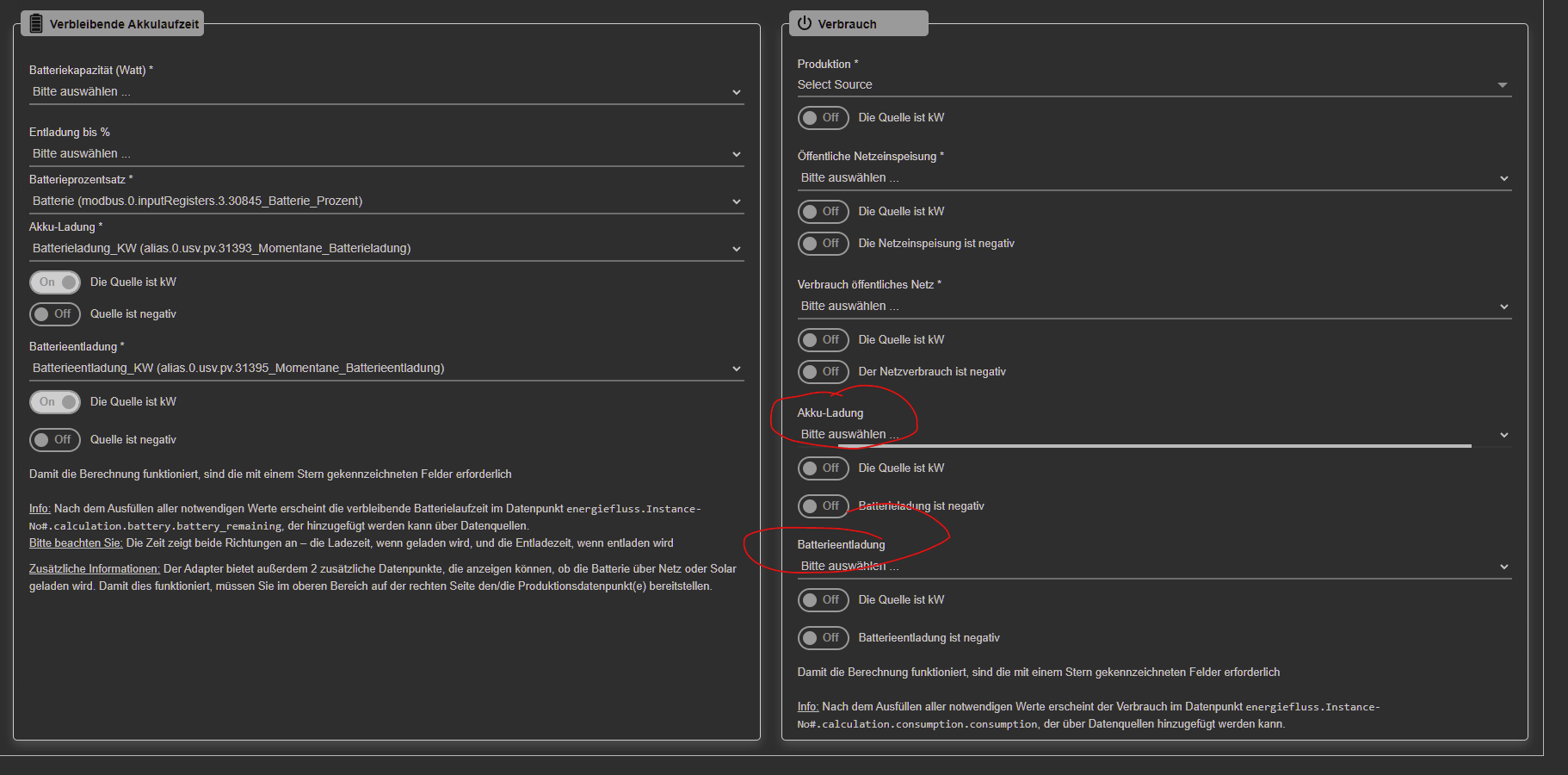
Task: Open the Verbrauch panel Batterieentladung dropdown
Action: [1154, 567]
